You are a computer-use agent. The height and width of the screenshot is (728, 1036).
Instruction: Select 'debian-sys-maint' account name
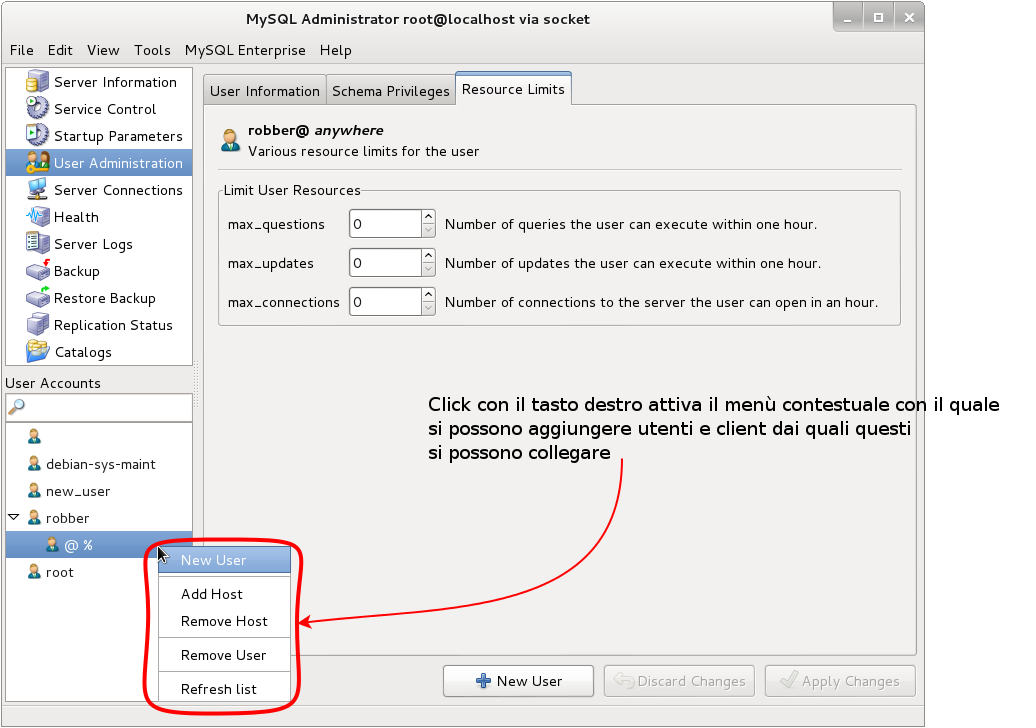[x=101, y=464]
